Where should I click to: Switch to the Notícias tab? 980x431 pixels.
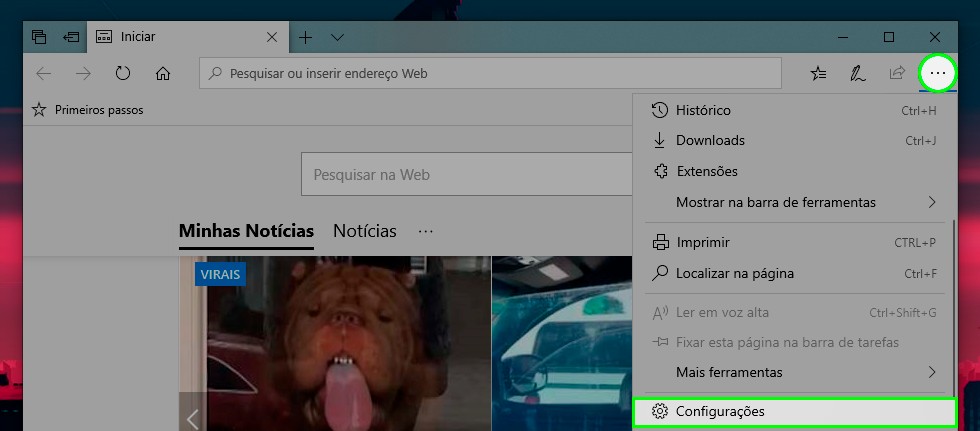pyautogui.click(x=364, y=231)
